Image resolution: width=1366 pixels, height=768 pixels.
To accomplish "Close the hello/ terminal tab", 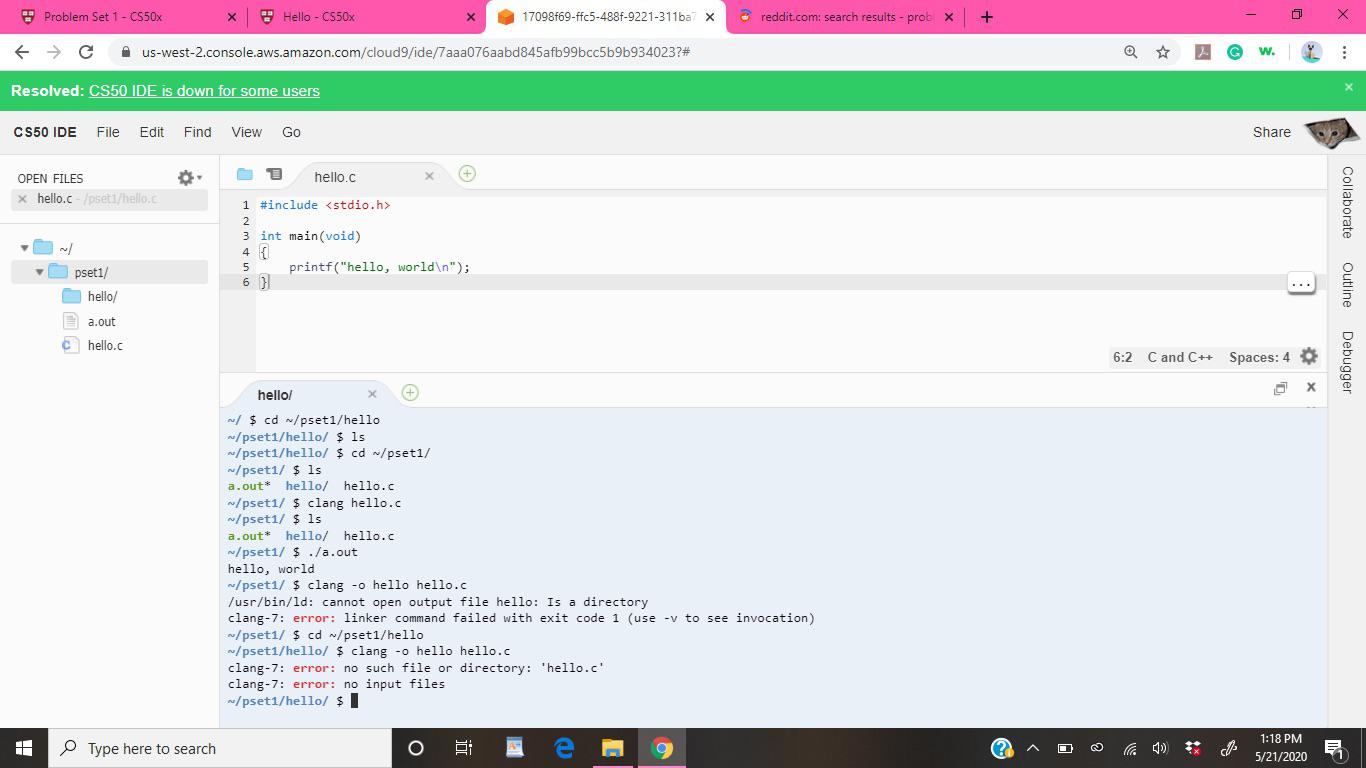I will pos(372,394).
